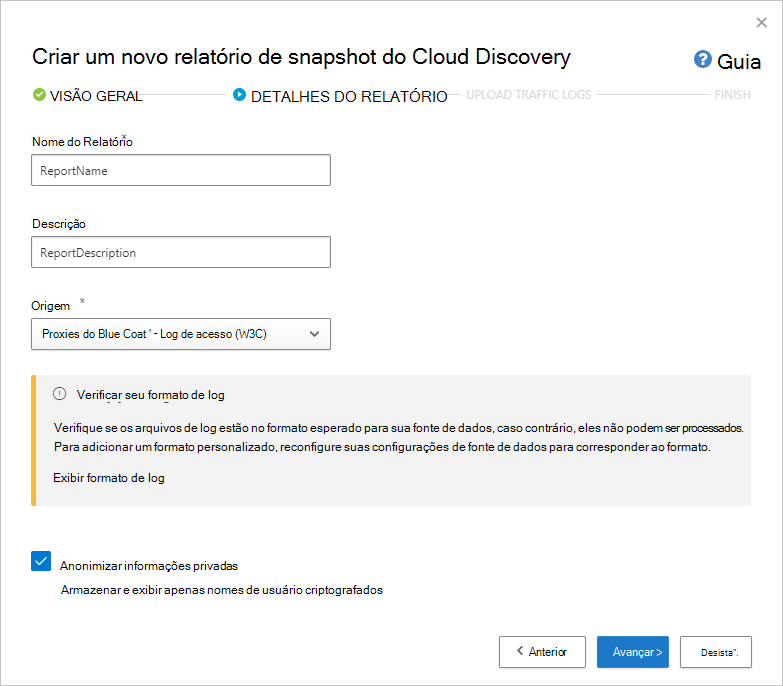Click the Origem field label

(x=50, y=306)
